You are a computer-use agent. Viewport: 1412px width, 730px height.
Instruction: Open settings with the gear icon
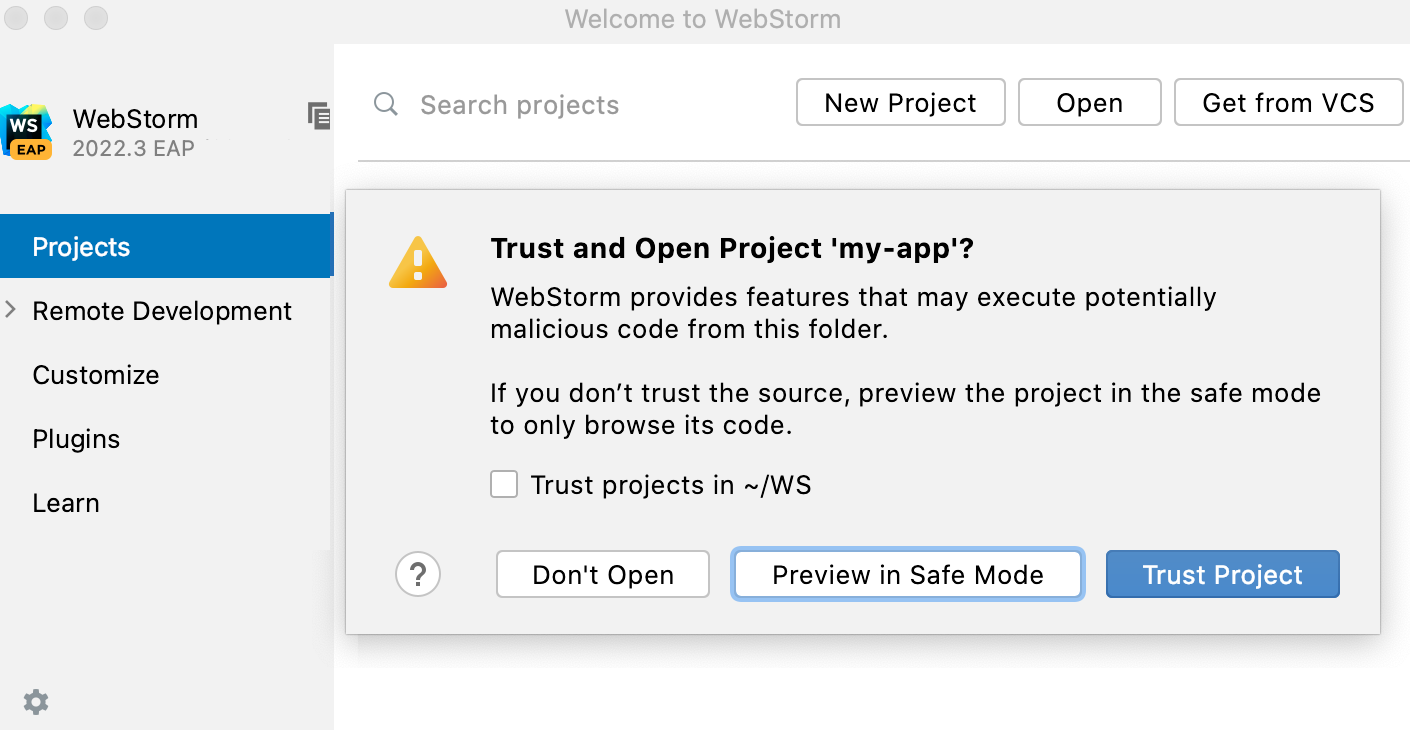pyautogui.click(x=36, y=702)
